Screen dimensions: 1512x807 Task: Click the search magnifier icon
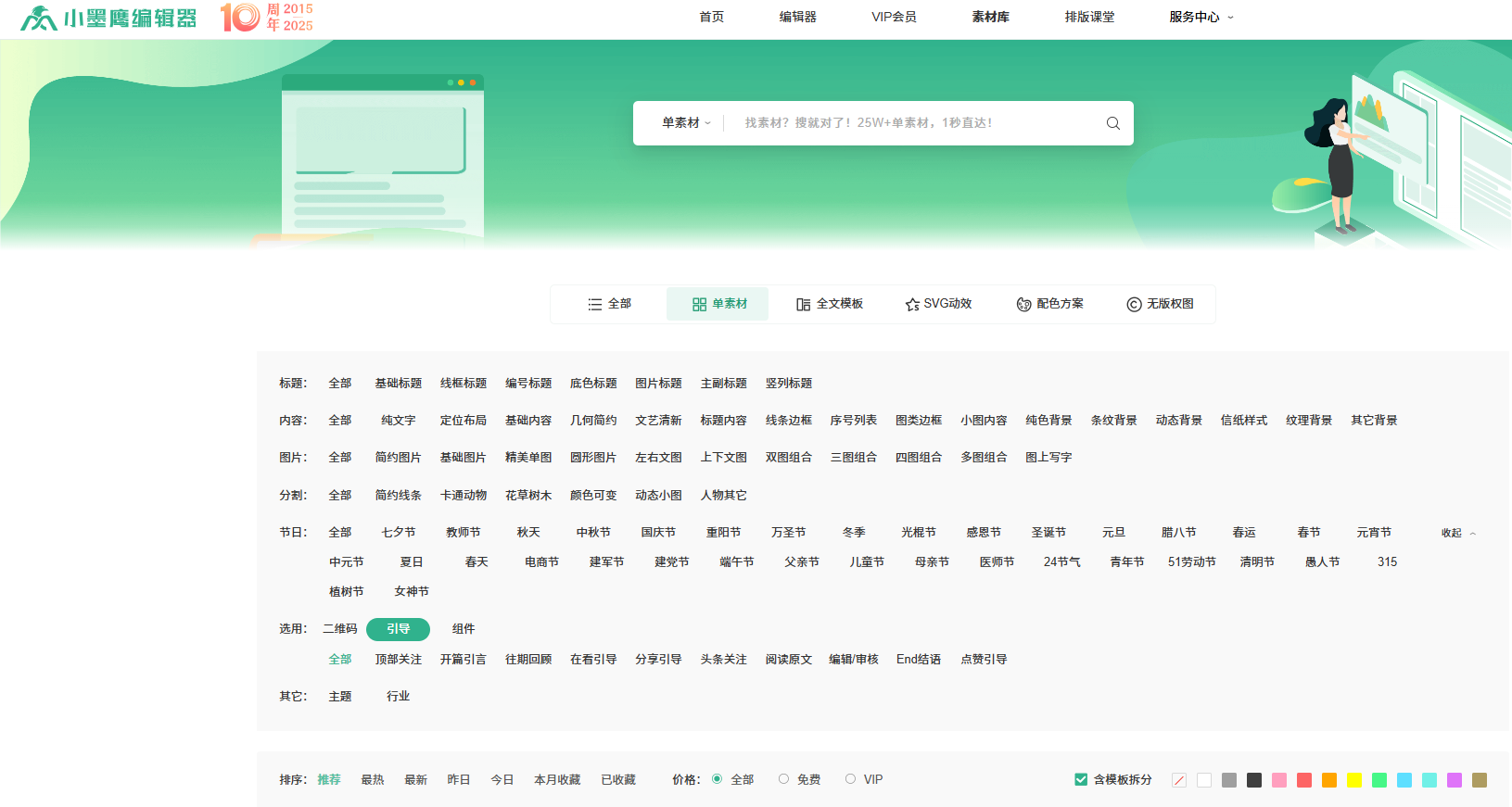pyautogui.click(x=1112, y=123)
